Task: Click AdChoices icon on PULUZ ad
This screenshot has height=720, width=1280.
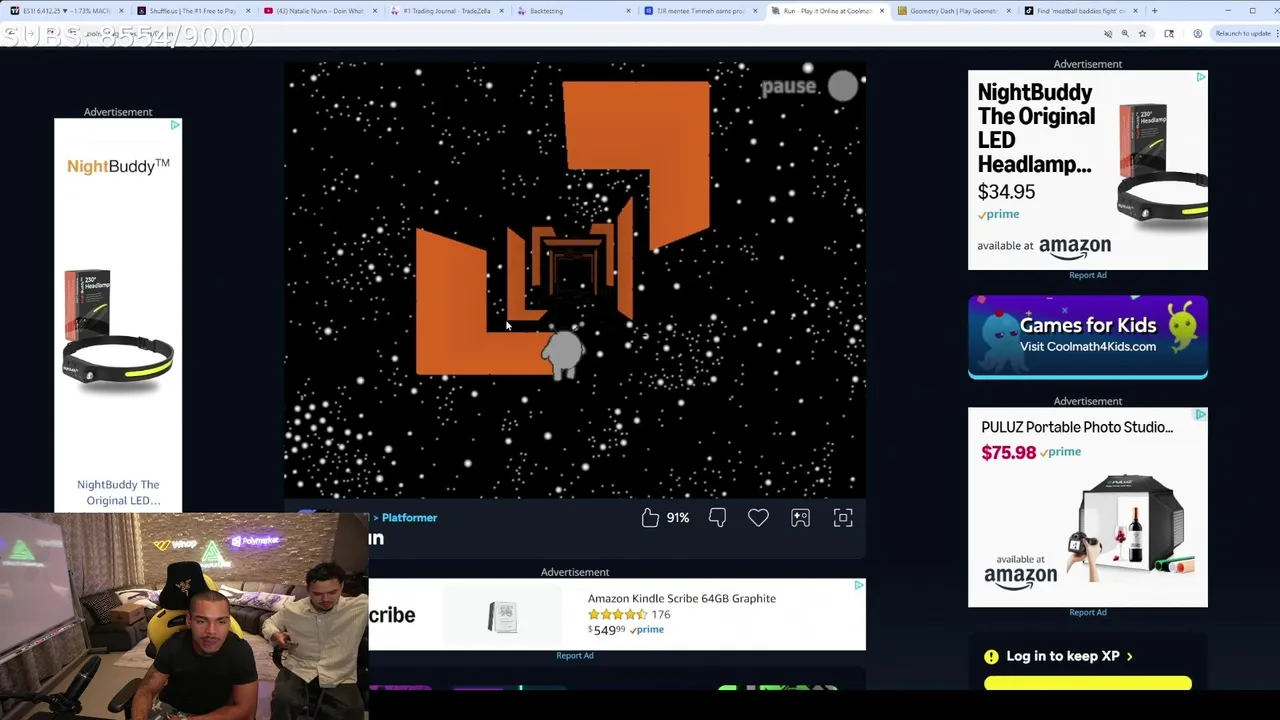Action: coord(1201,414)
